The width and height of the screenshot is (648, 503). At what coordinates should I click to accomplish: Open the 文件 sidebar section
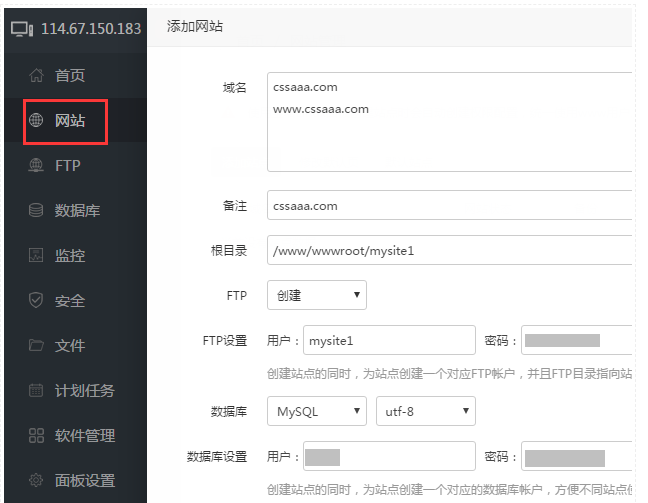[x=76, y=346]
